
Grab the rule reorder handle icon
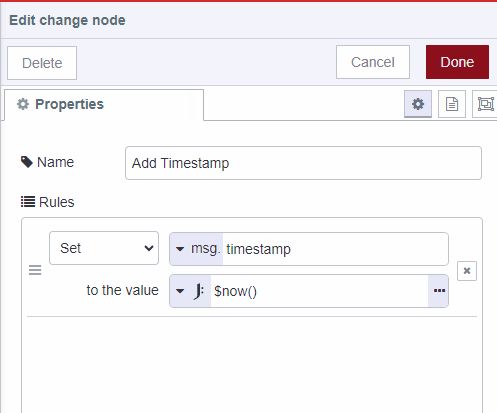click(x=35, y=270)
